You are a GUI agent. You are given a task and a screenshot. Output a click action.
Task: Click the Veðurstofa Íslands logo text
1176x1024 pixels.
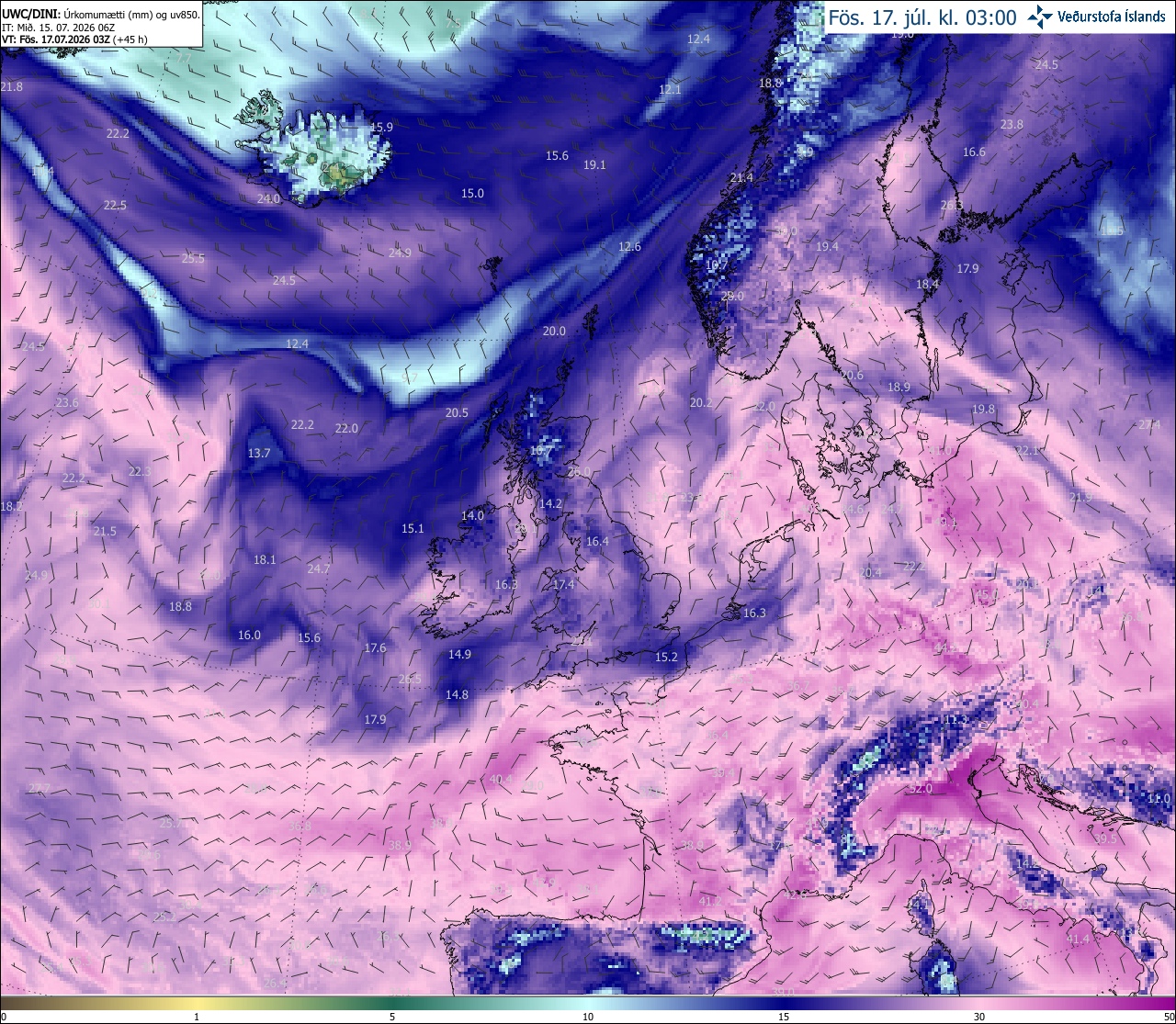pos(1112,17)
